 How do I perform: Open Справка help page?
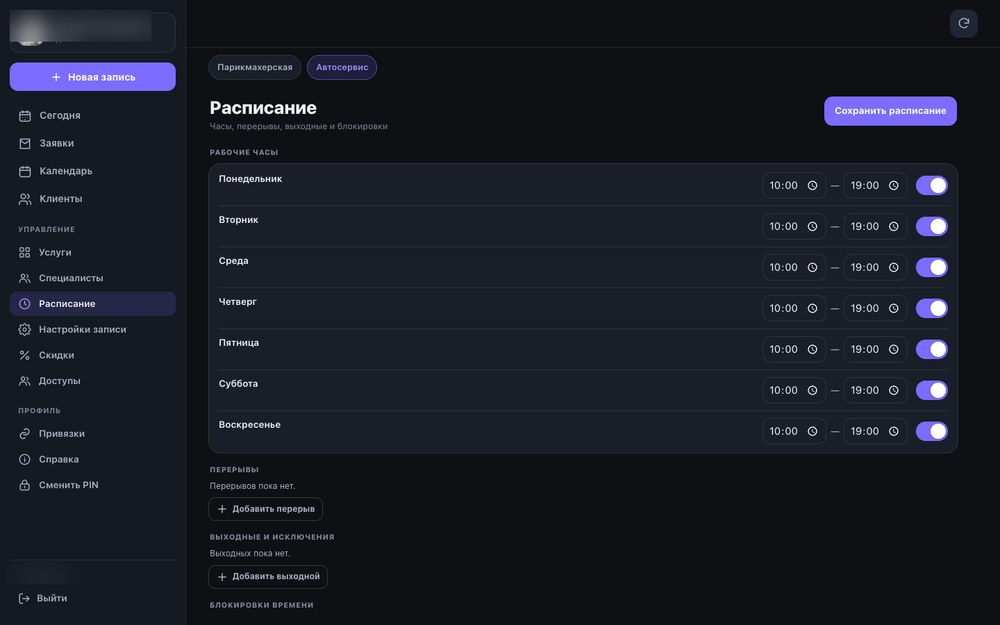tap(92, 459)
